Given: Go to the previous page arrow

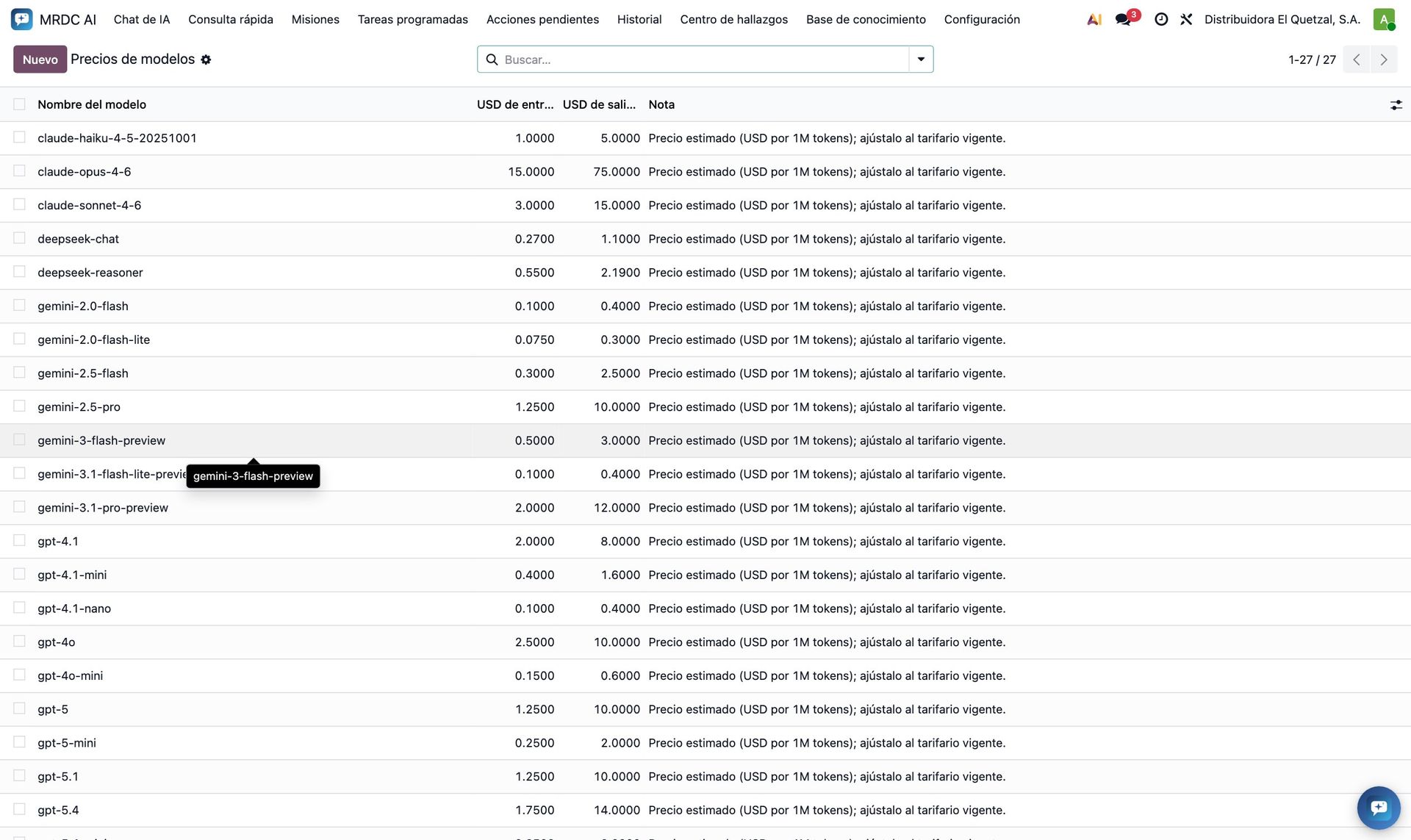Looking at the screenshot, I should tap(1357, 60).
